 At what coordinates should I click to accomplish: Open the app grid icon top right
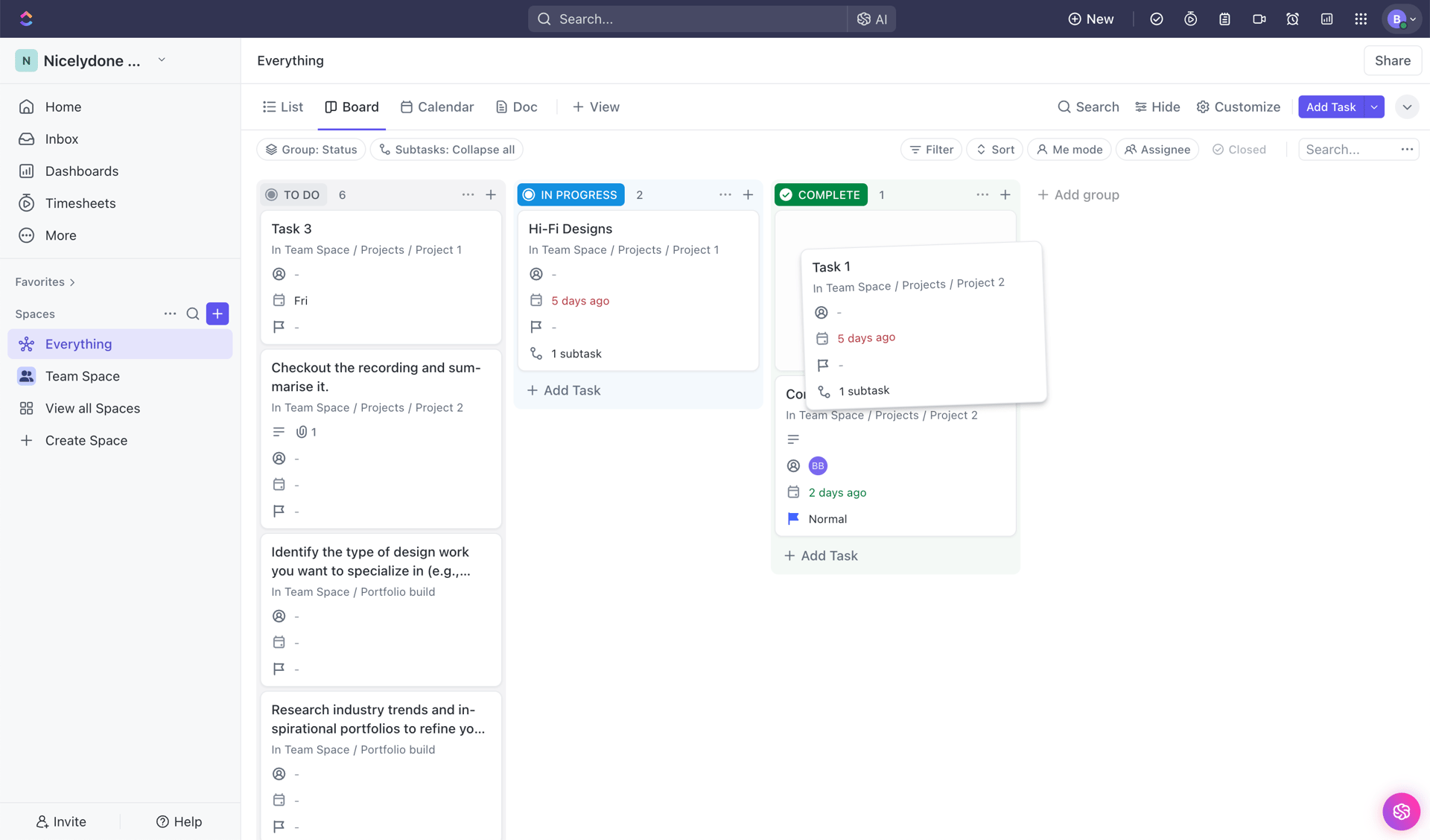pyautogui.click(x=1361, y=19)
